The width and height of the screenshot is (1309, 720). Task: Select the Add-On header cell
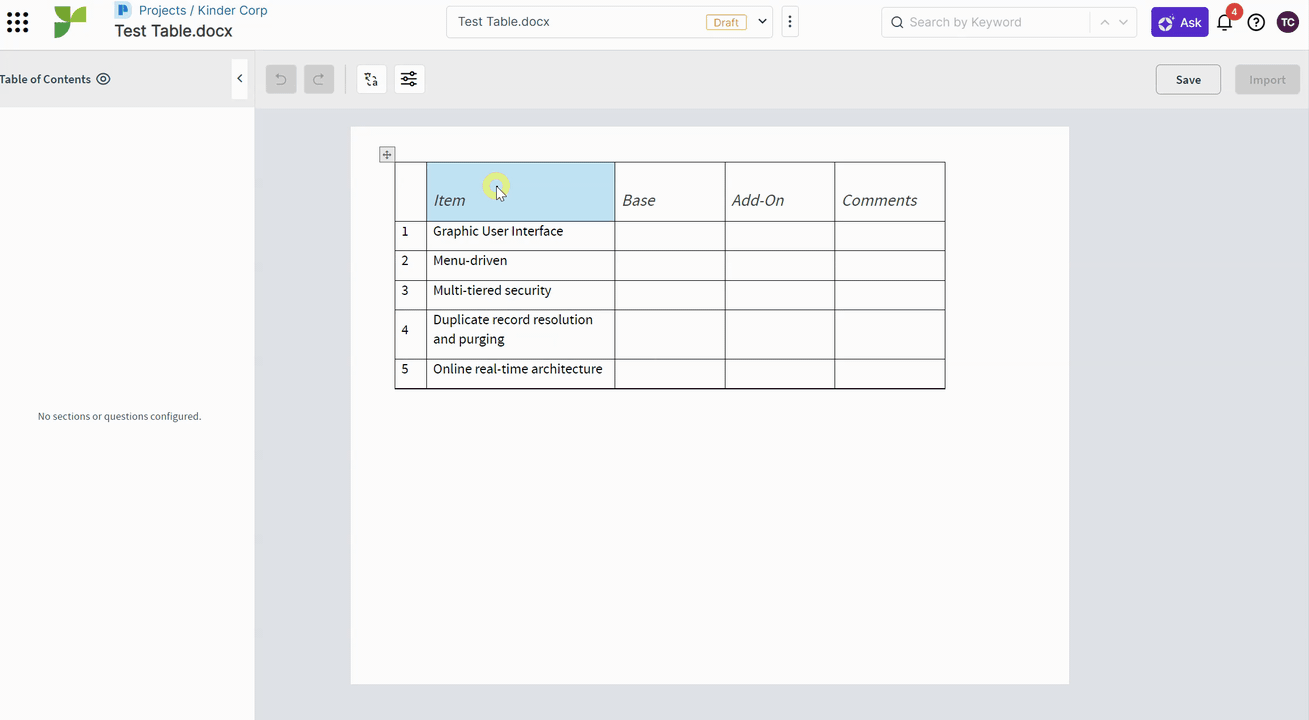(780, 192)
